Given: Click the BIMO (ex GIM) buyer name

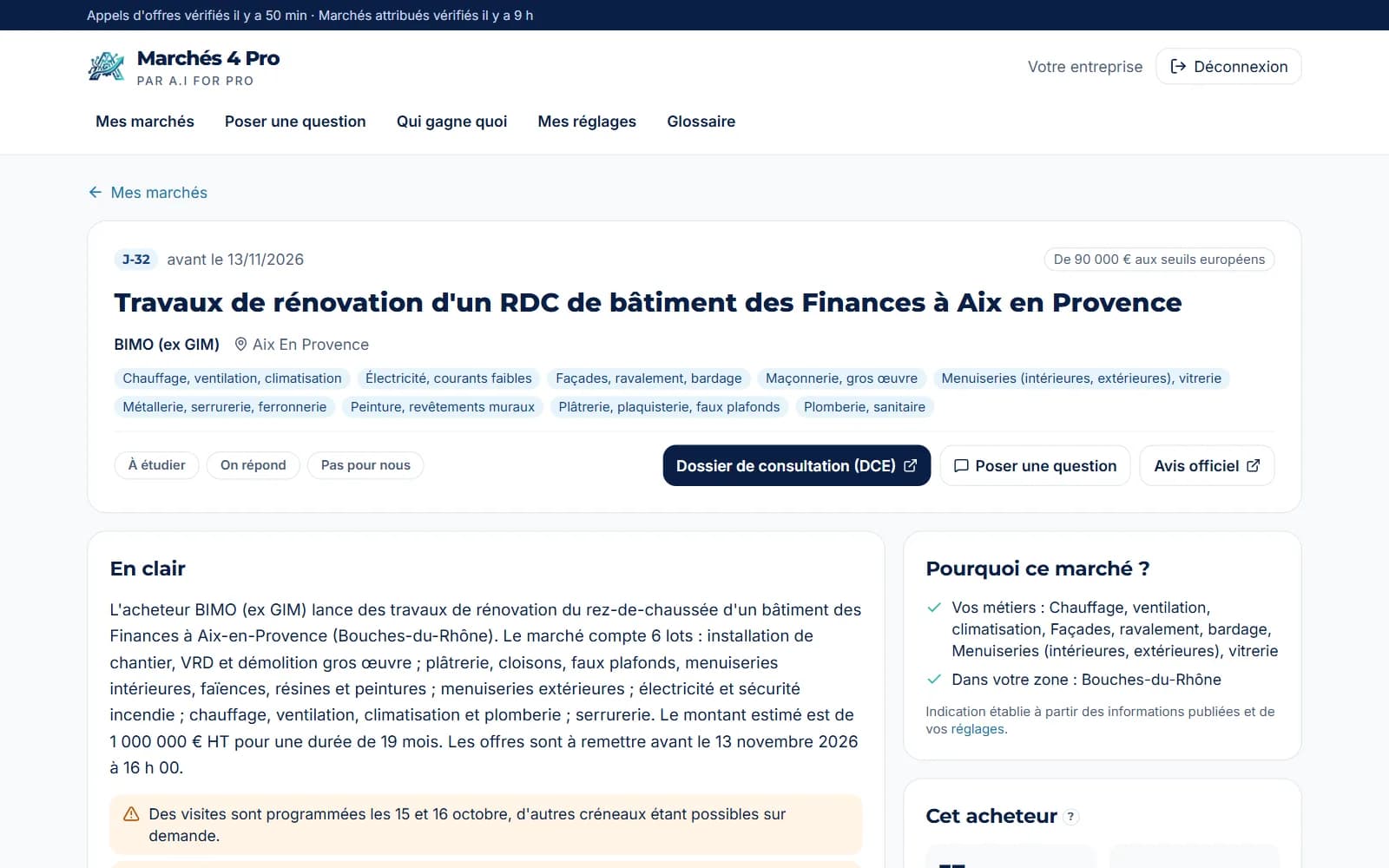Looking at the screenshot, I should click(167, 345).
